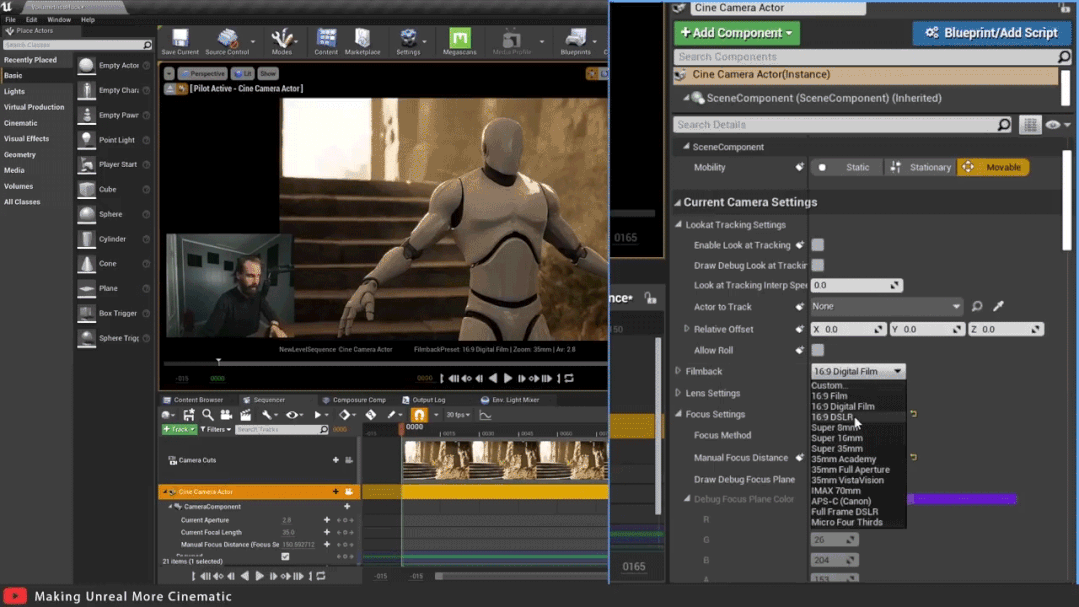Enable the Look at Tracking checkbox

817,245
